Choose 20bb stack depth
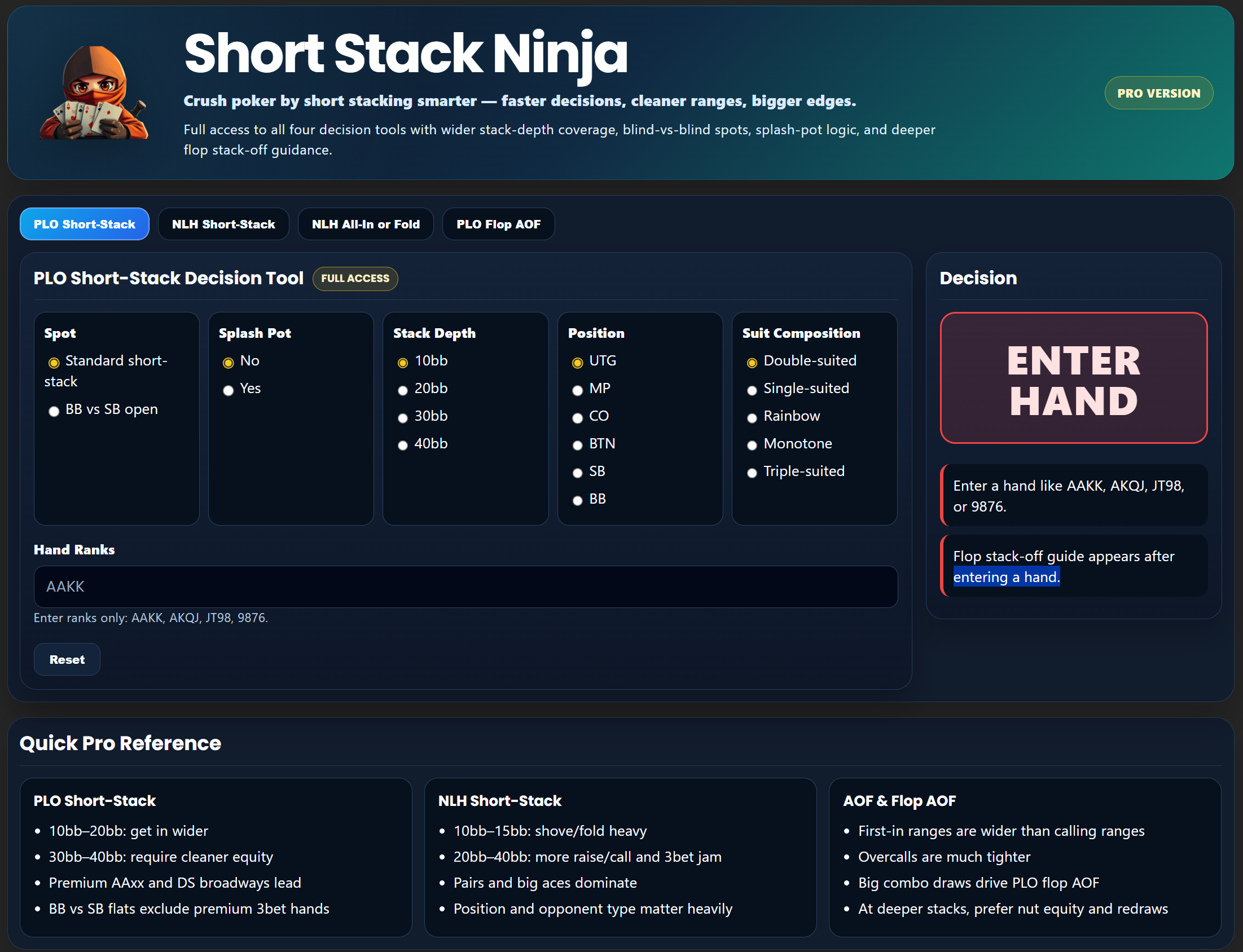This screenshot has height=952, width=1243. (x=403, y=390)
